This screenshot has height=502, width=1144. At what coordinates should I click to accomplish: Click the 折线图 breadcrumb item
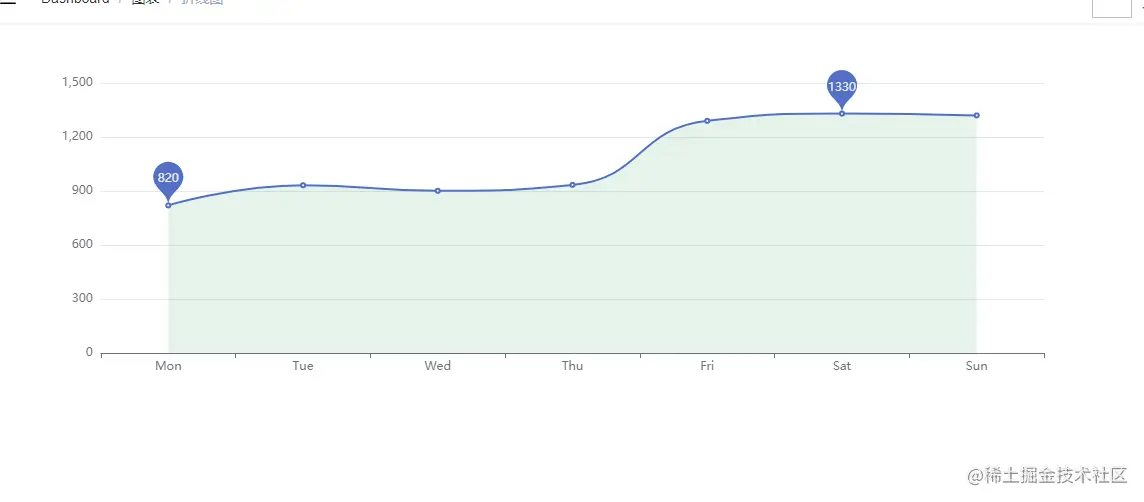point(202,2)
